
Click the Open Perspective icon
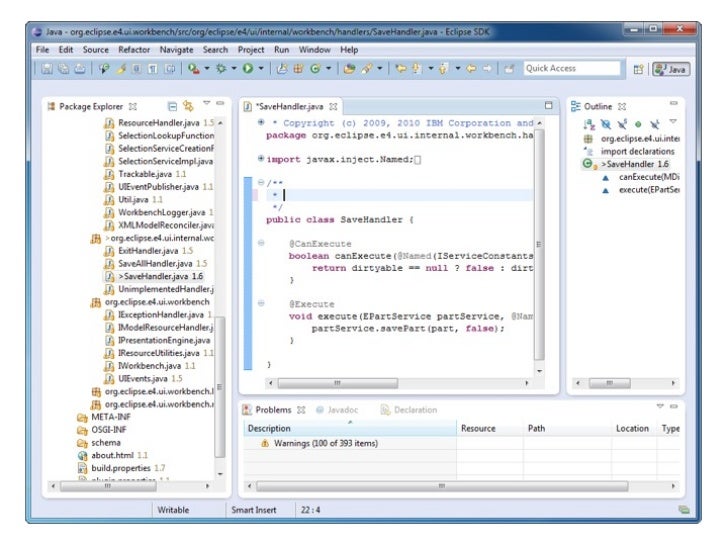tap(638, 69)
